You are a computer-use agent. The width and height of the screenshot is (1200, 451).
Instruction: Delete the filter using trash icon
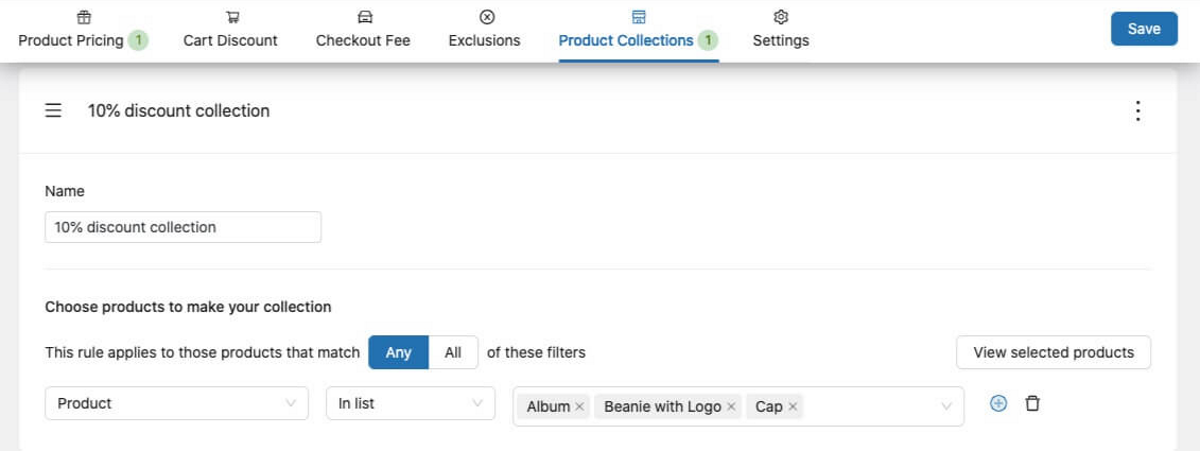pos(1033,404)
